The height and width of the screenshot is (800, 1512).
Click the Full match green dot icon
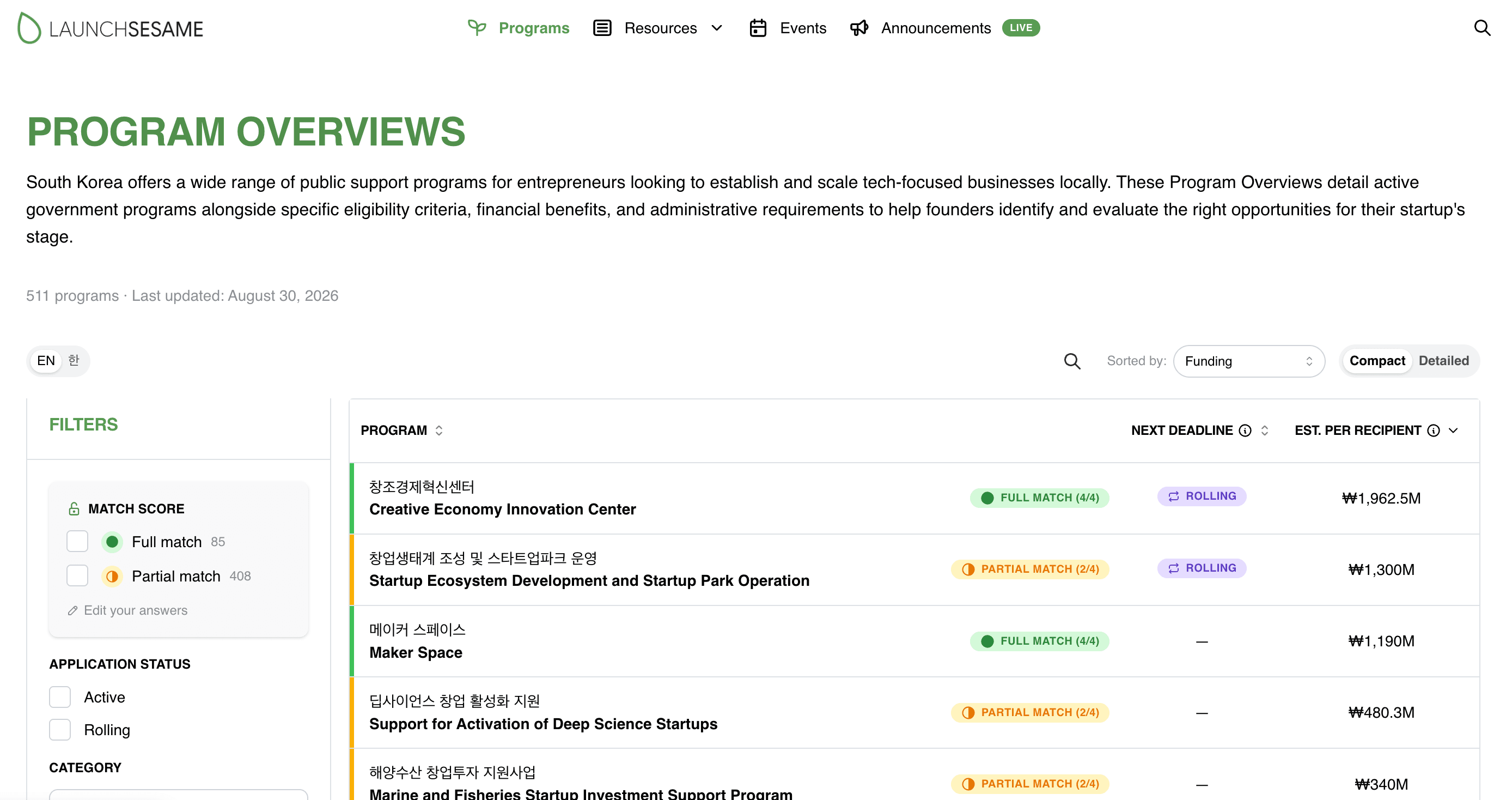tap(112, 542)
